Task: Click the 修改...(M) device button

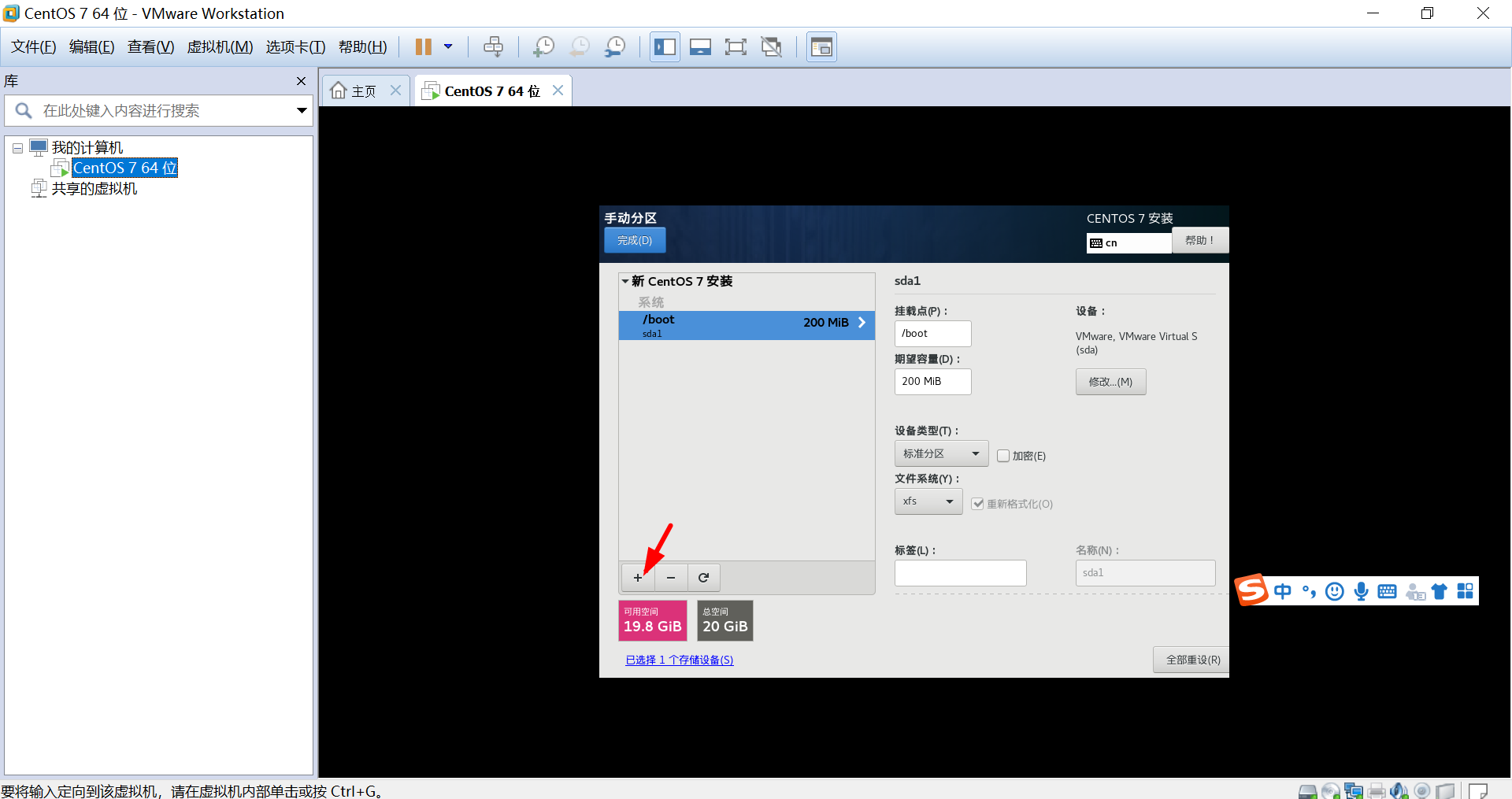Action: 1110,382
